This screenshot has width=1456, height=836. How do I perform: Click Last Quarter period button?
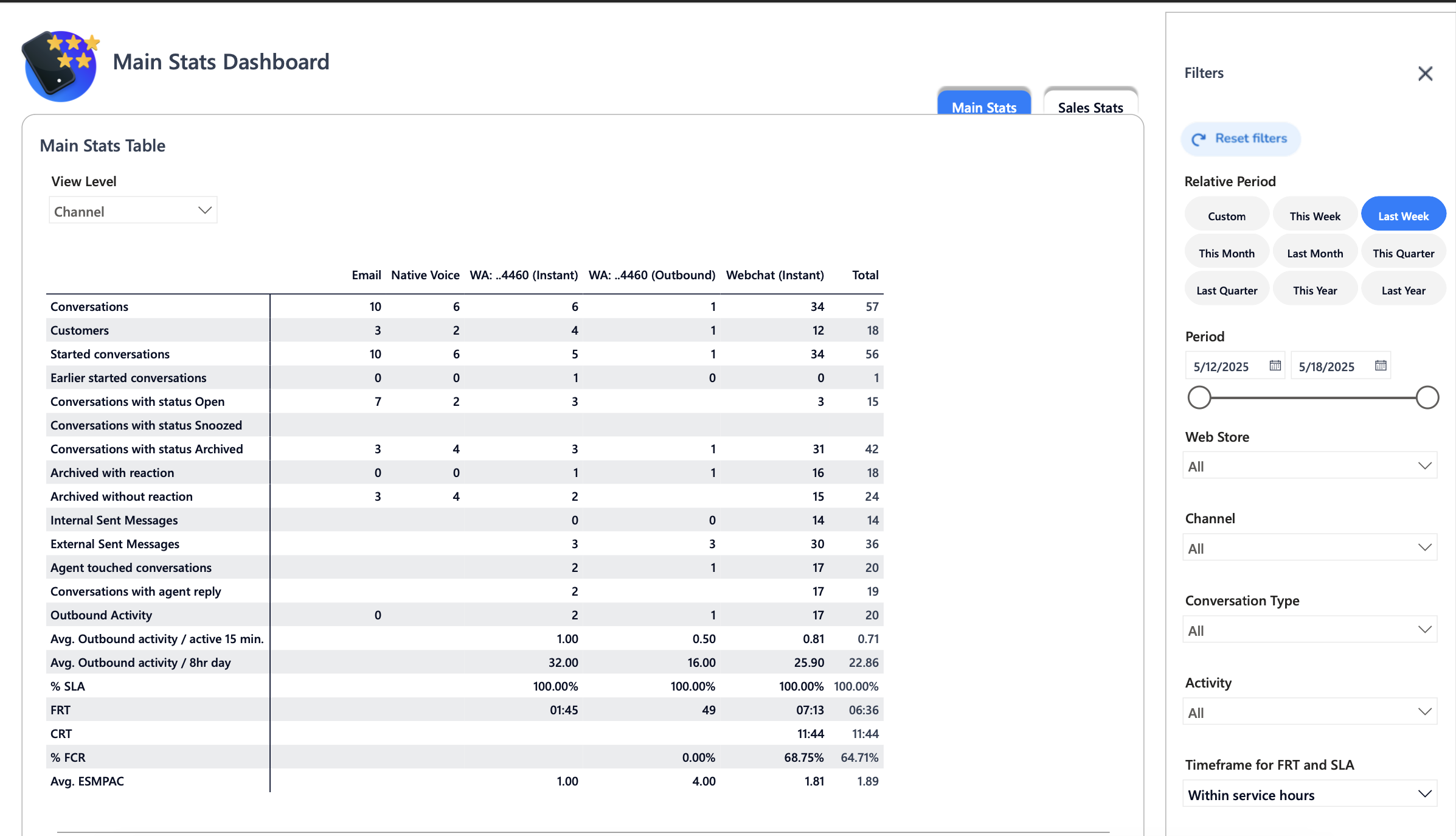pos(1226,290)
